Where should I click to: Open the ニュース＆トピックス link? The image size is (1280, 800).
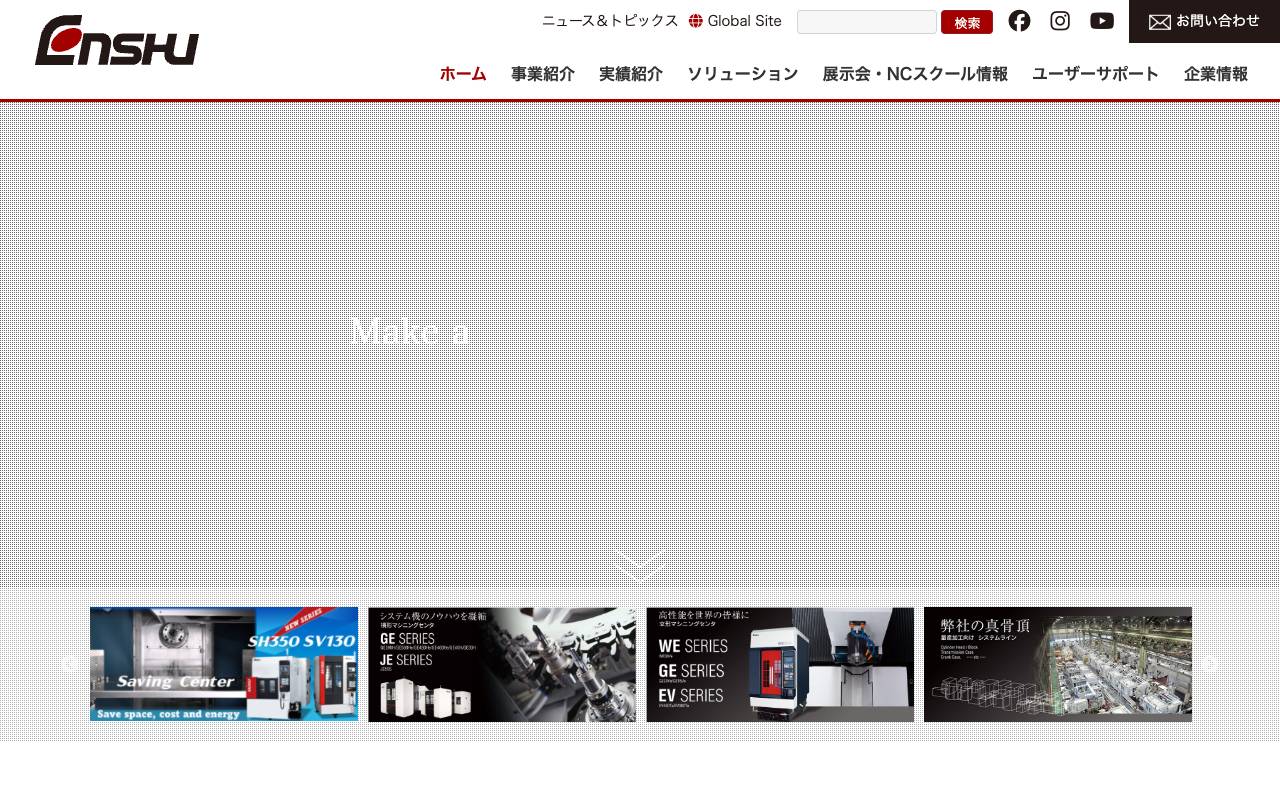tap(609, 20)
